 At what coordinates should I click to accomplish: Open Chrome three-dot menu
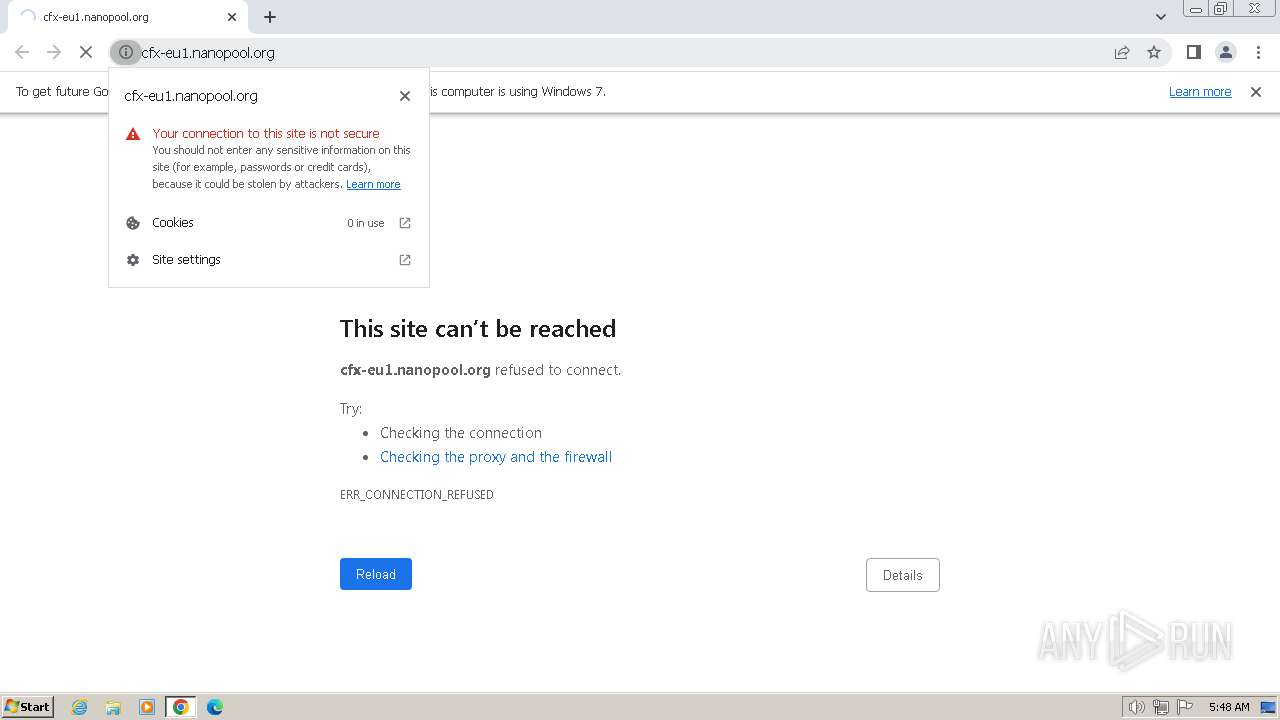[1258, 52]
